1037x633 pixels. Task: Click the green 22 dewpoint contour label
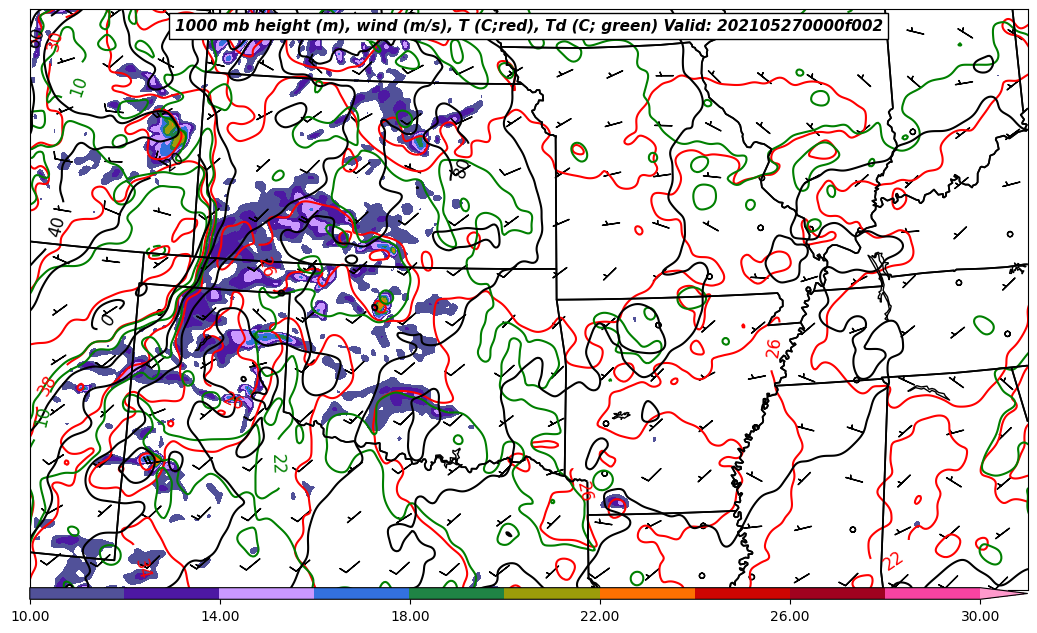(x=279, y=463)
